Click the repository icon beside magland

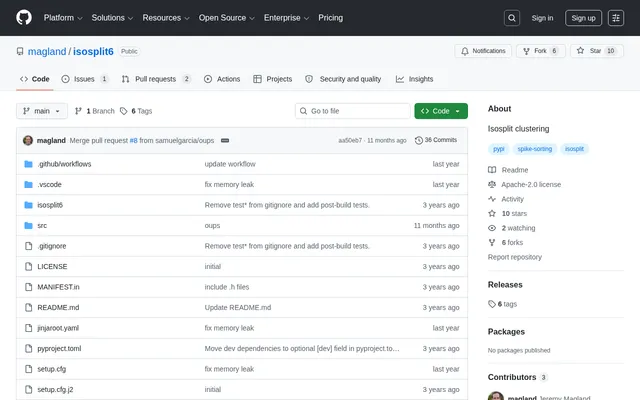pos(20,51)
